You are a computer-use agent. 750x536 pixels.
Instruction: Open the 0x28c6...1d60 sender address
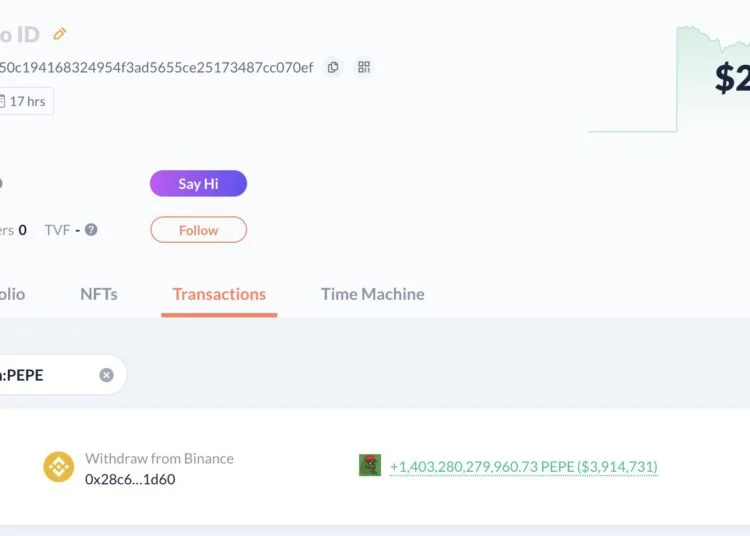coord(130,479)
